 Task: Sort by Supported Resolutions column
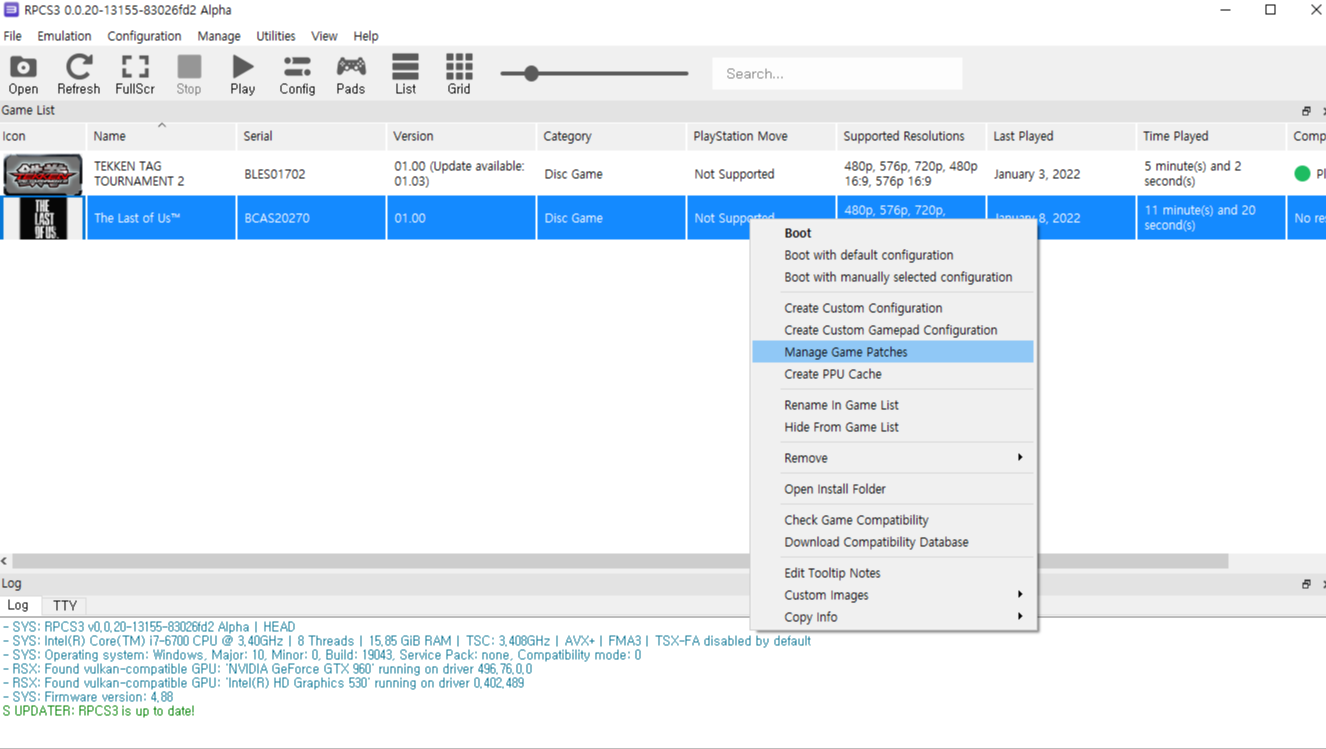coord(911,136)
